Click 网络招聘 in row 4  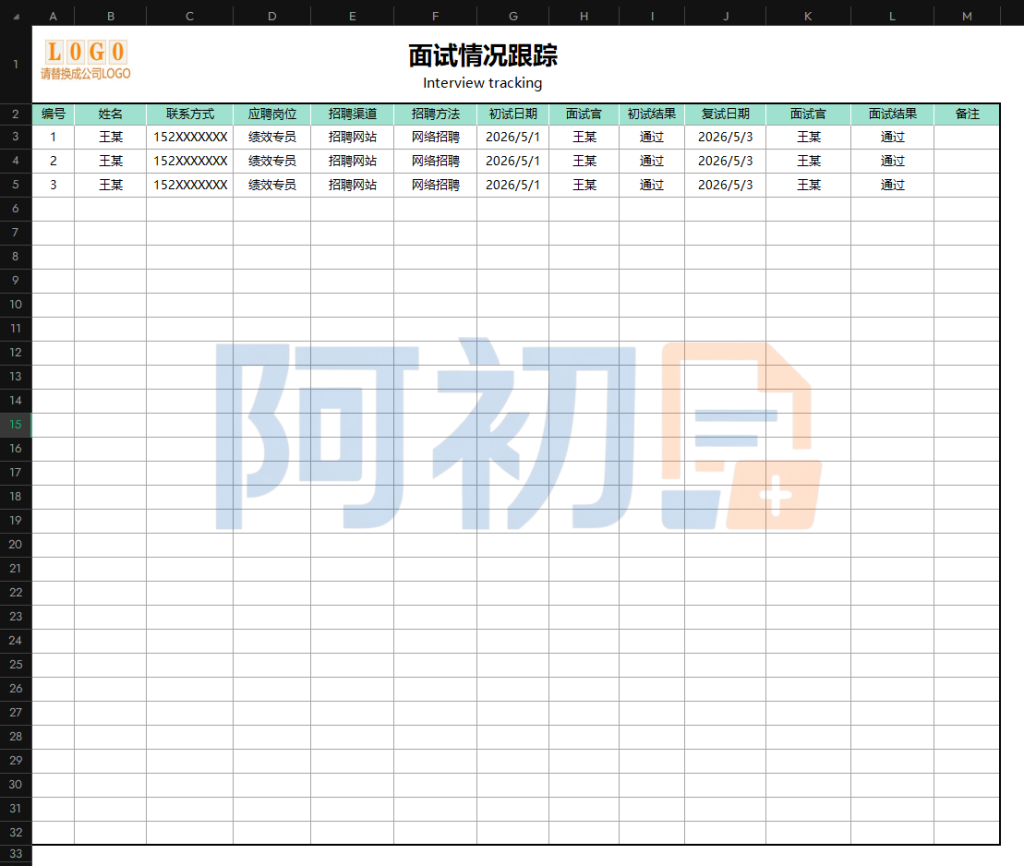435,161
